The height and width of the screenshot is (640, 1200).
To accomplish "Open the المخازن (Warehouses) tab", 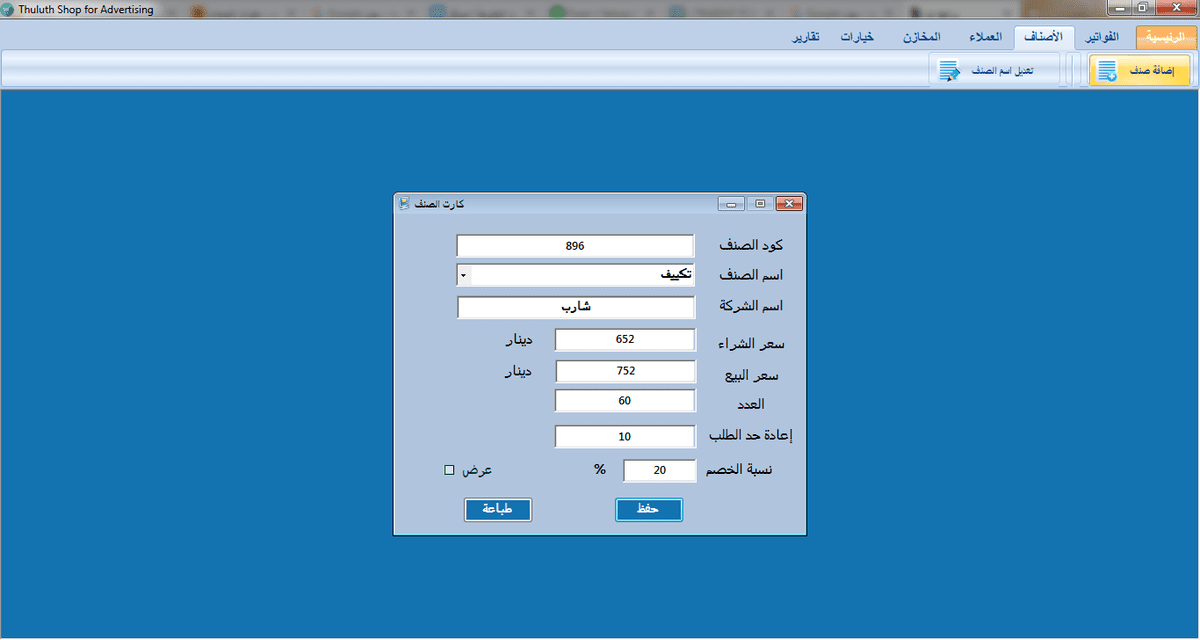I will 921,36.
